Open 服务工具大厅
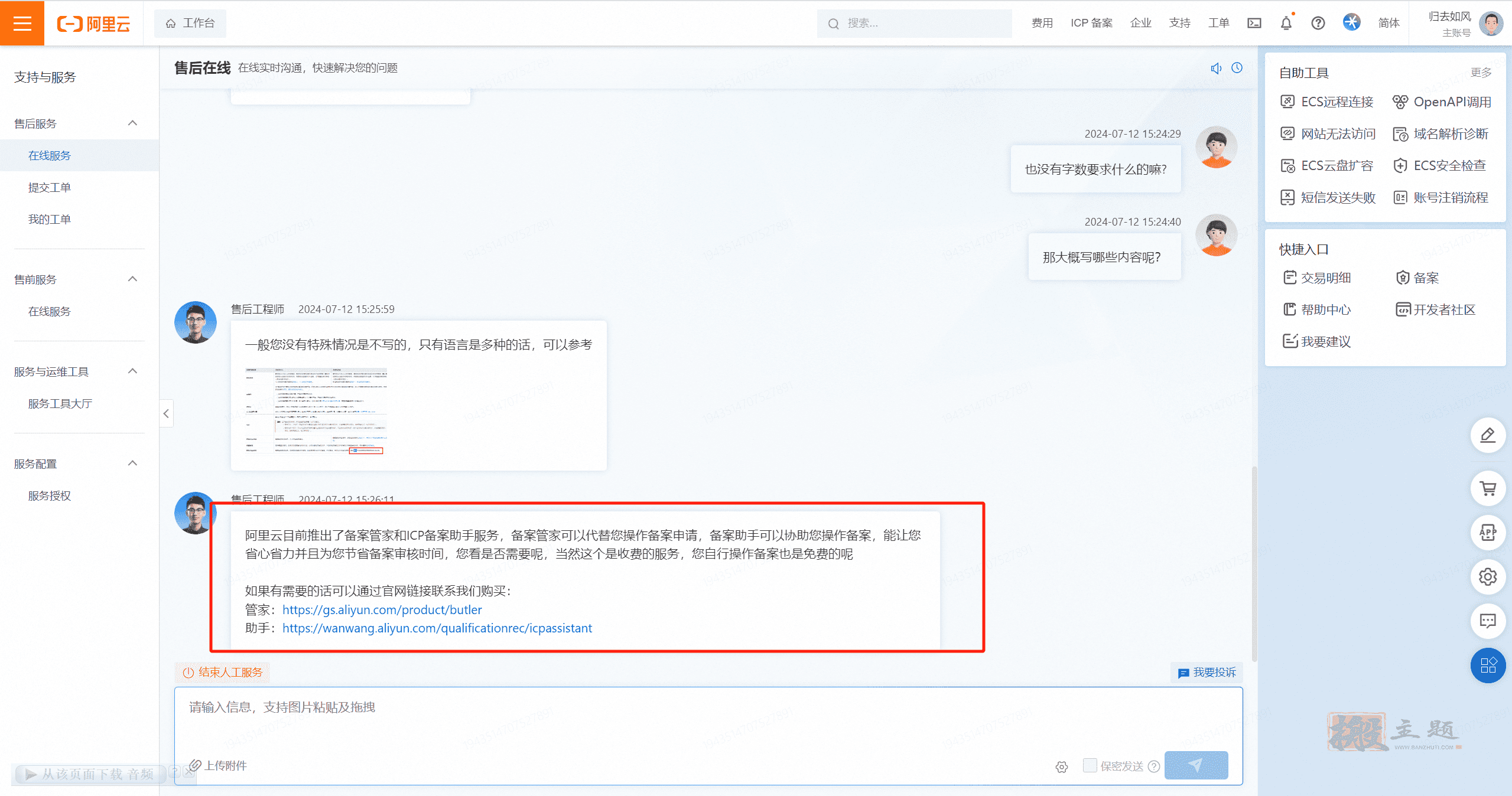This screenshot has height=796, width=1512. click(x=60, y=403)
